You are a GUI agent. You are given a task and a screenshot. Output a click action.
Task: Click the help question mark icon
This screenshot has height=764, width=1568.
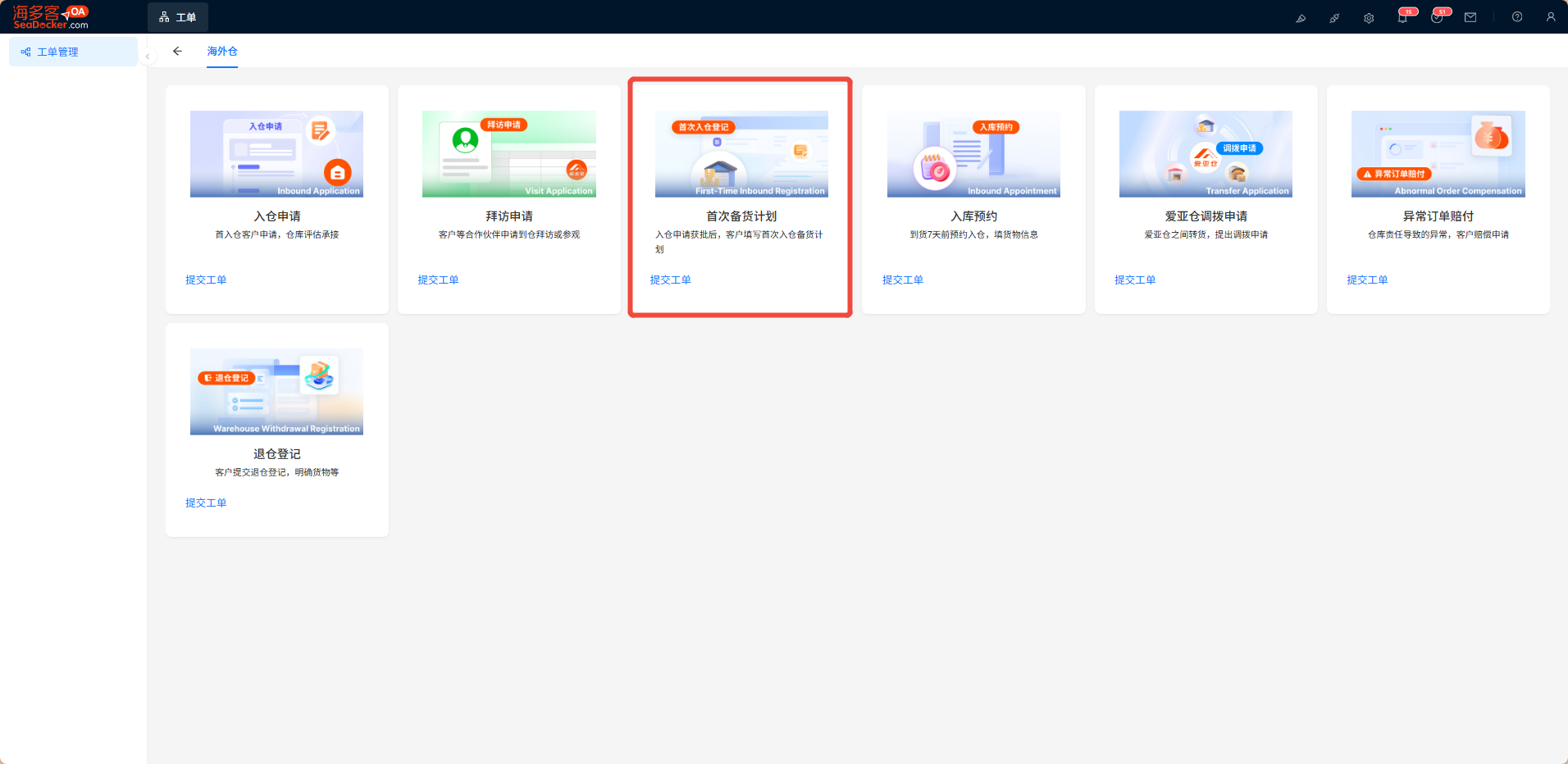coord(1517,17)
